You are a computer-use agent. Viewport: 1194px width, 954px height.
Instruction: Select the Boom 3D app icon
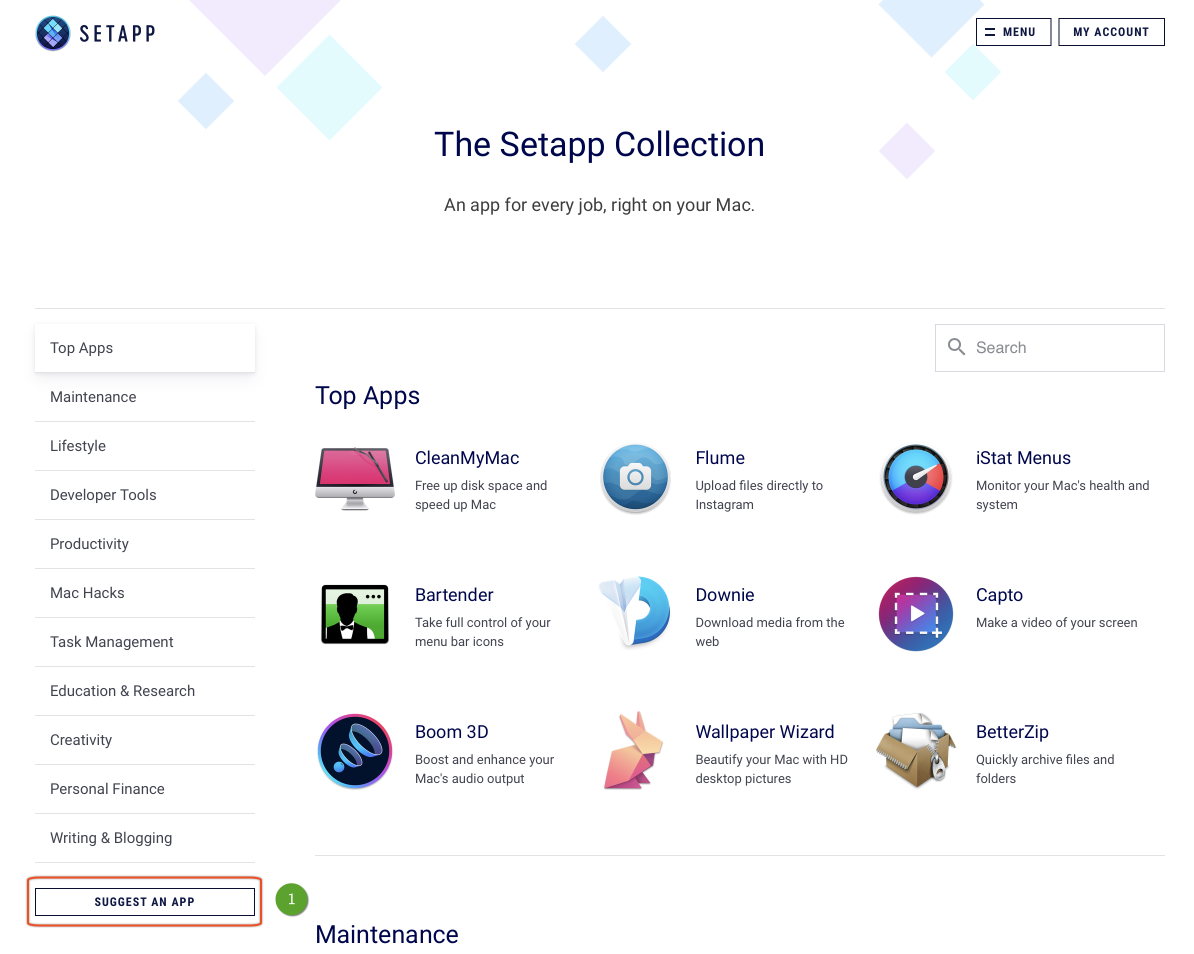[353, 751]
